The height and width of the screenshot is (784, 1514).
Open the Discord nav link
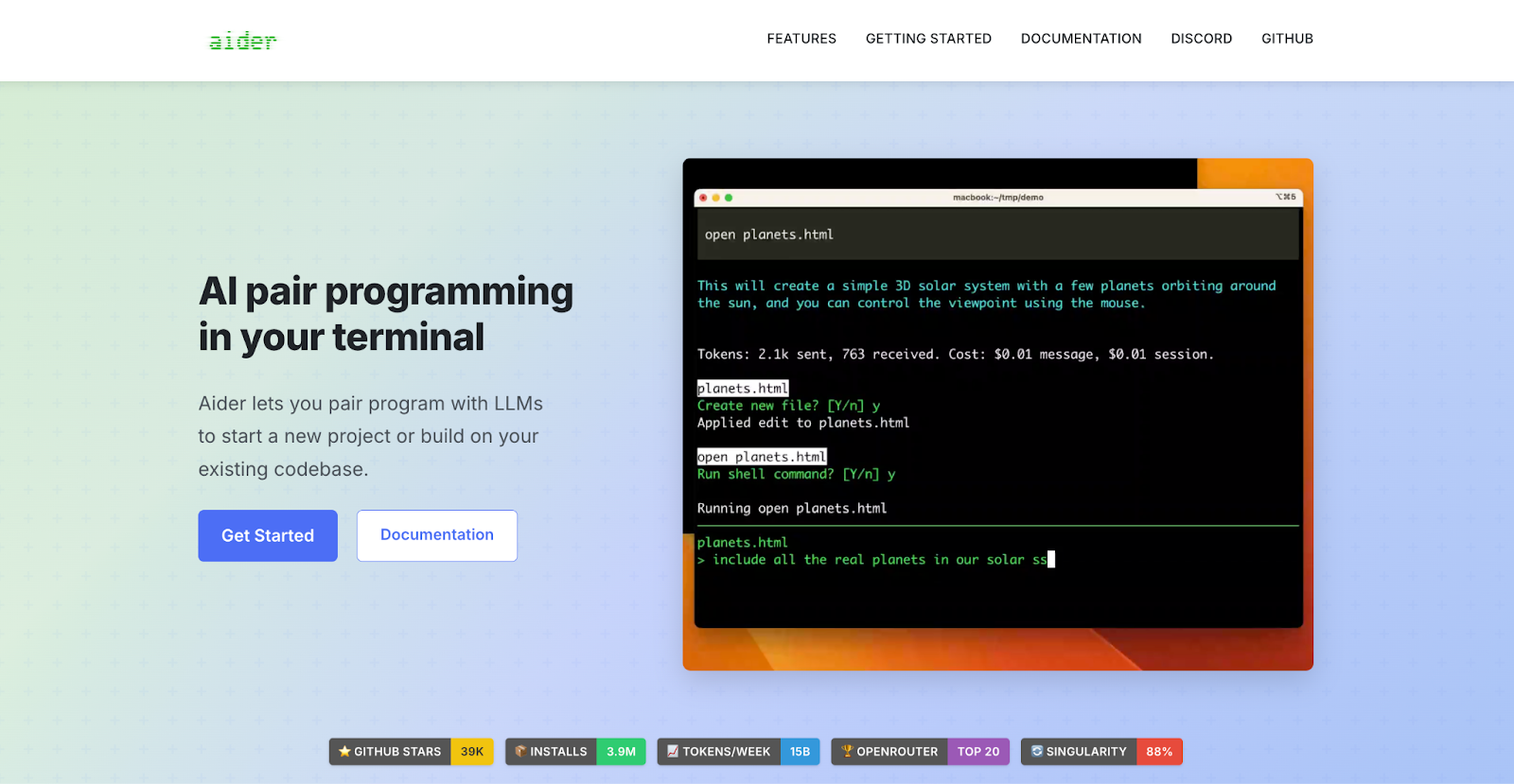(x=1201, y=39)
